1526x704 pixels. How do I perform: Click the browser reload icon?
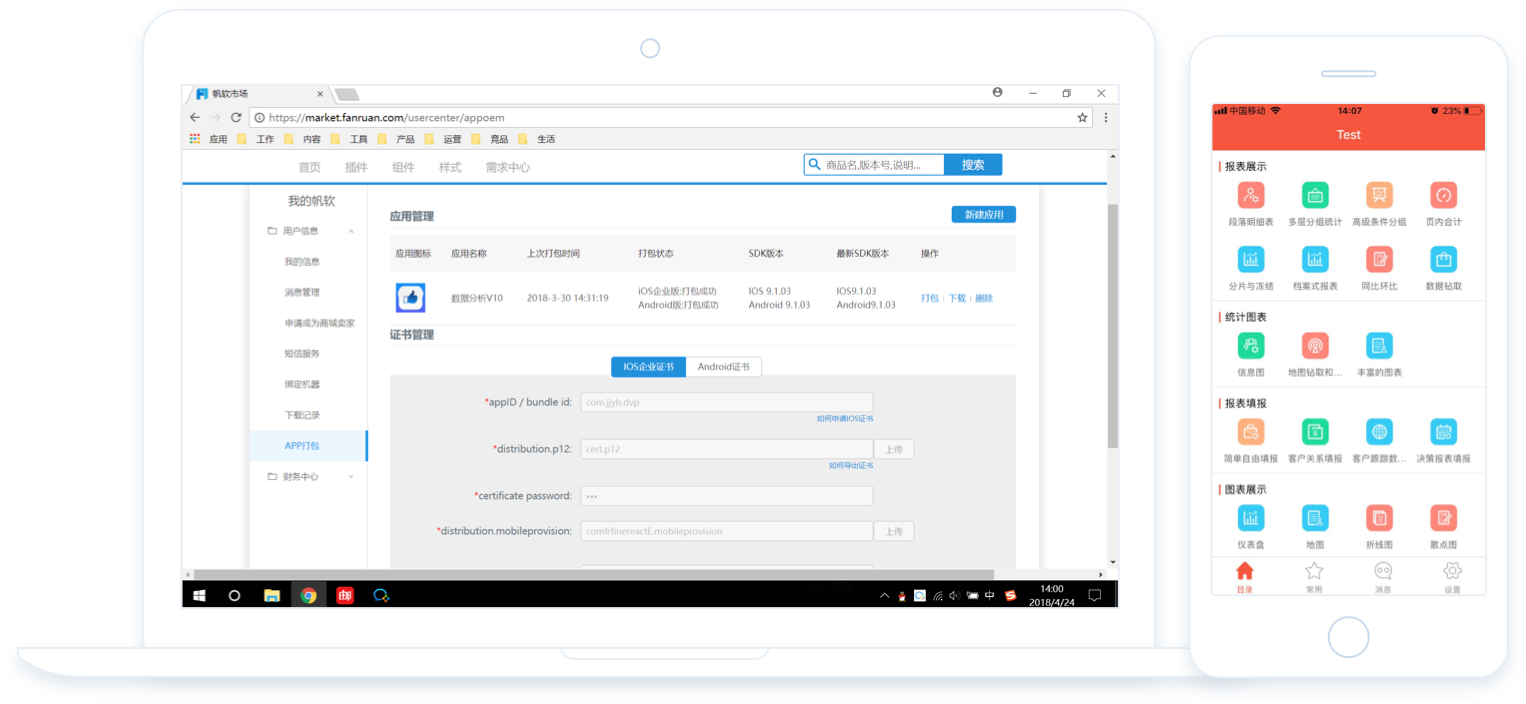point(236,117)
